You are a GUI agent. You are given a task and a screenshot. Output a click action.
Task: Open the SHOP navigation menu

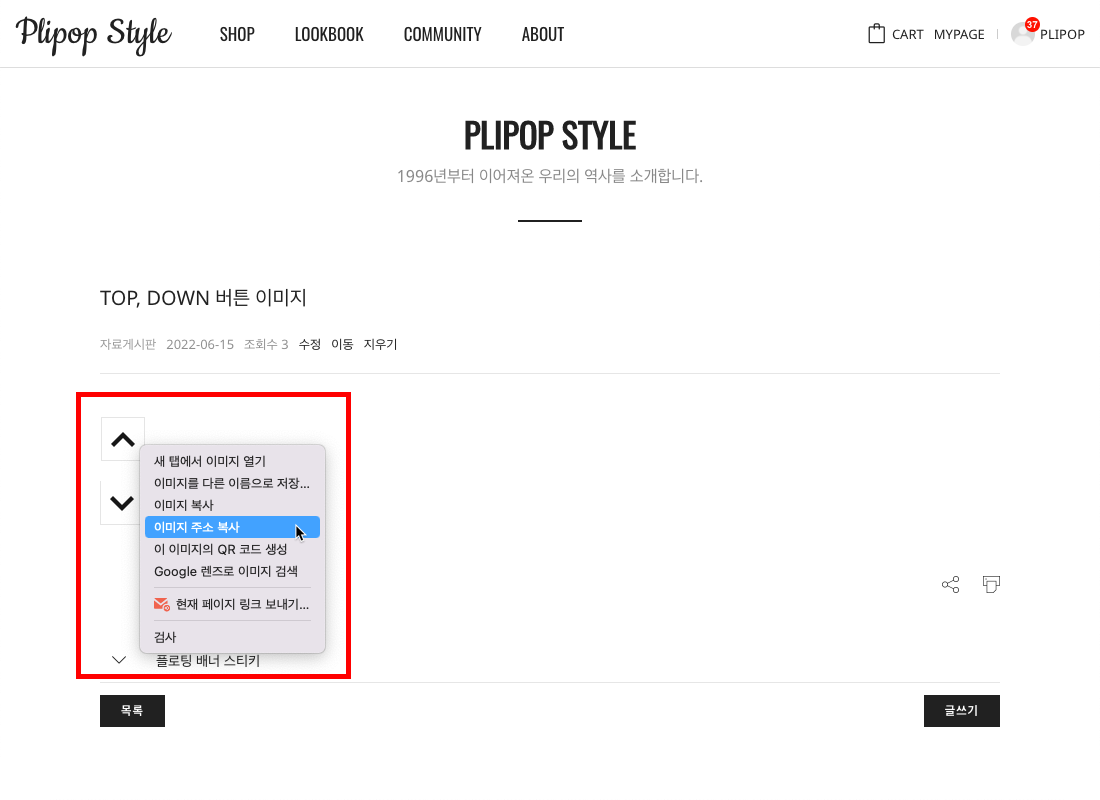237,34
